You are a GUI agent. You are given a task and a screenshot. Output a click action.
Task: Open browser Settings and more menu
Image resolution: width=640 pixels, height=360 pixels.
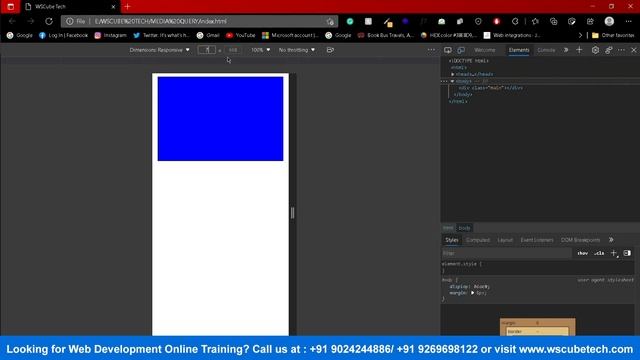click(x=629, y=21)
